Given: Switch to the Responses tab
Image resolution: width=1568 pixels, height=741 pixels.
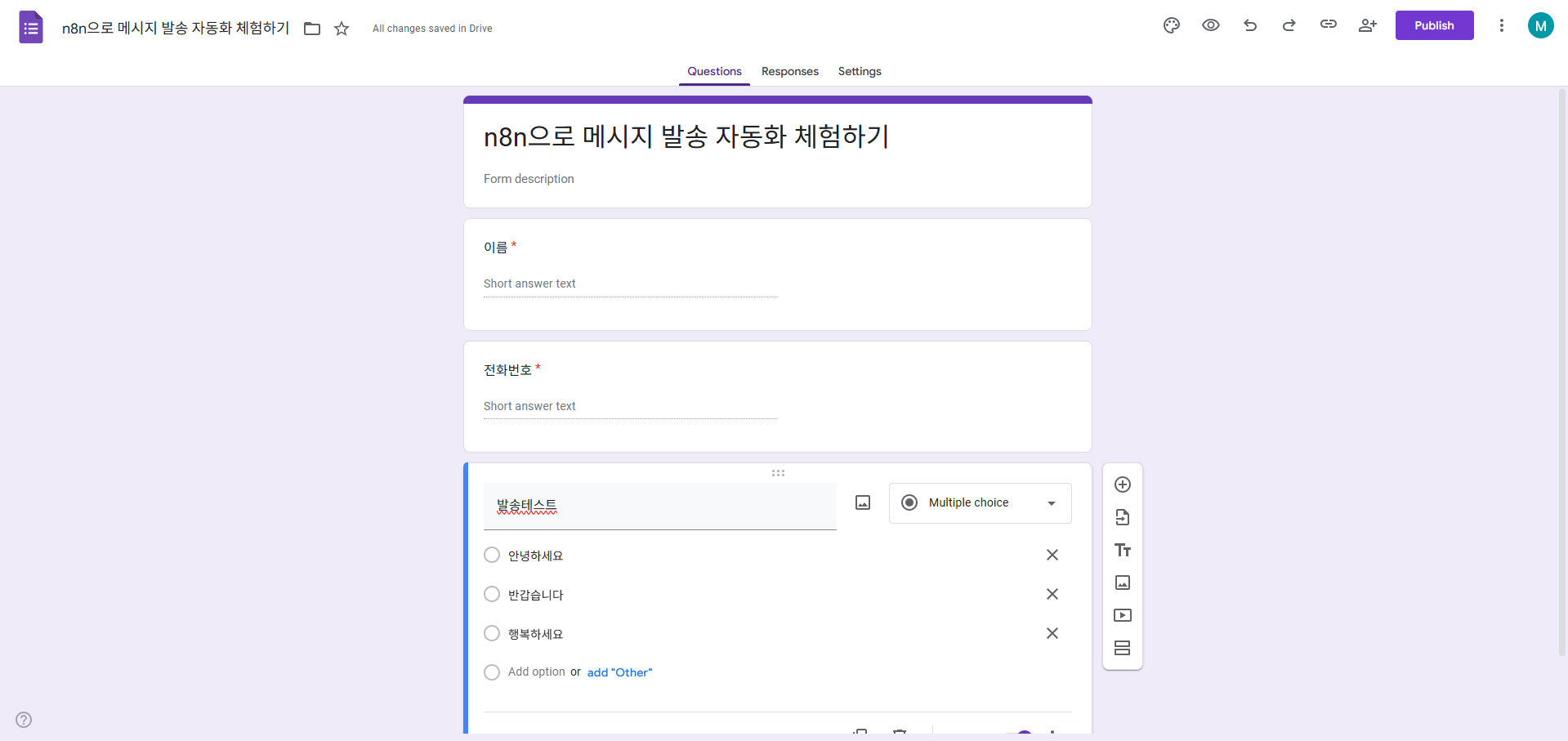Looking at the screenshot, I should [x=789, y=71].
